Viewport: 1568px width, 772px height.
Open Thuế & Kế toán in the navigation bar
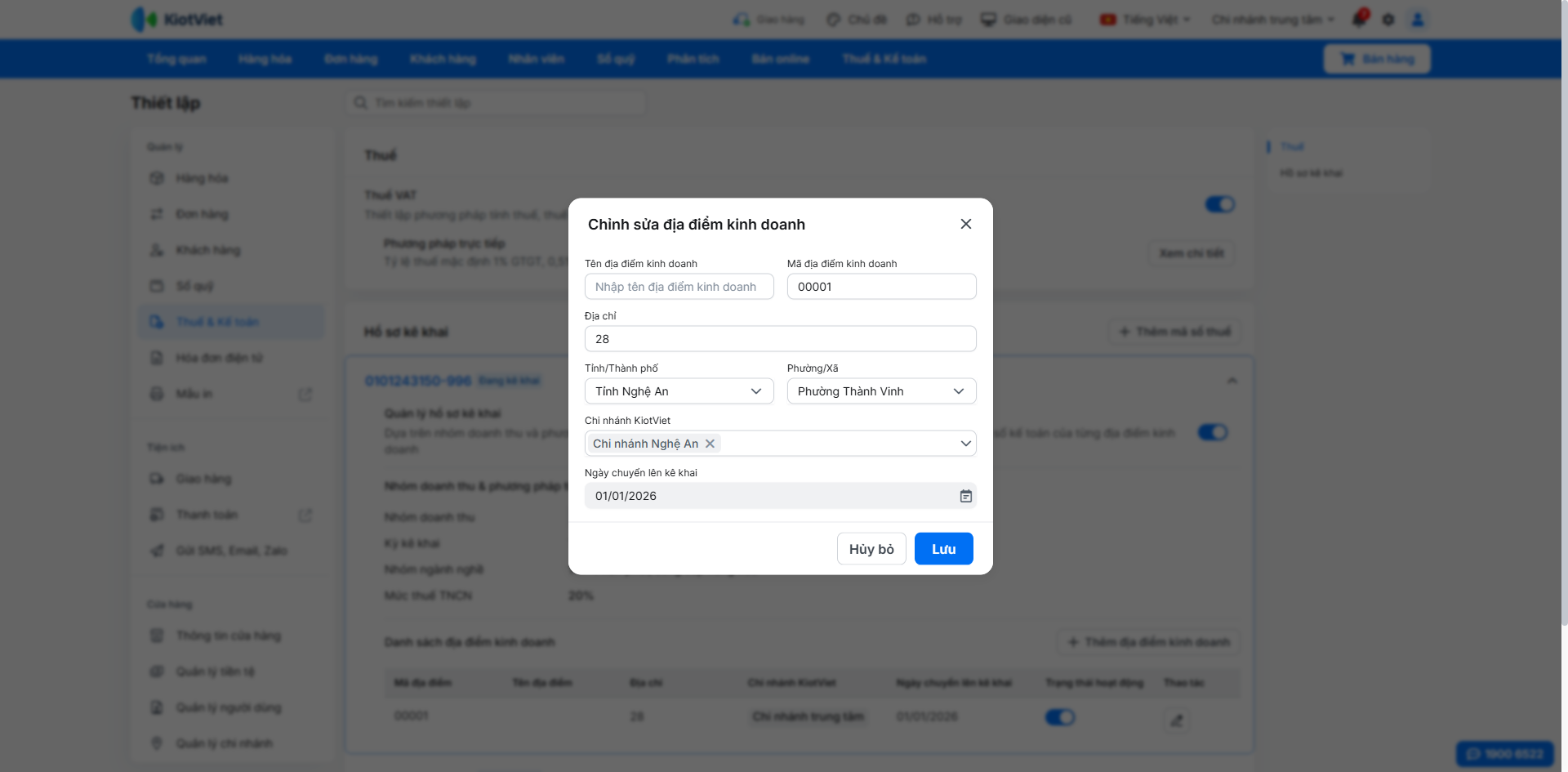coord(884,59)
